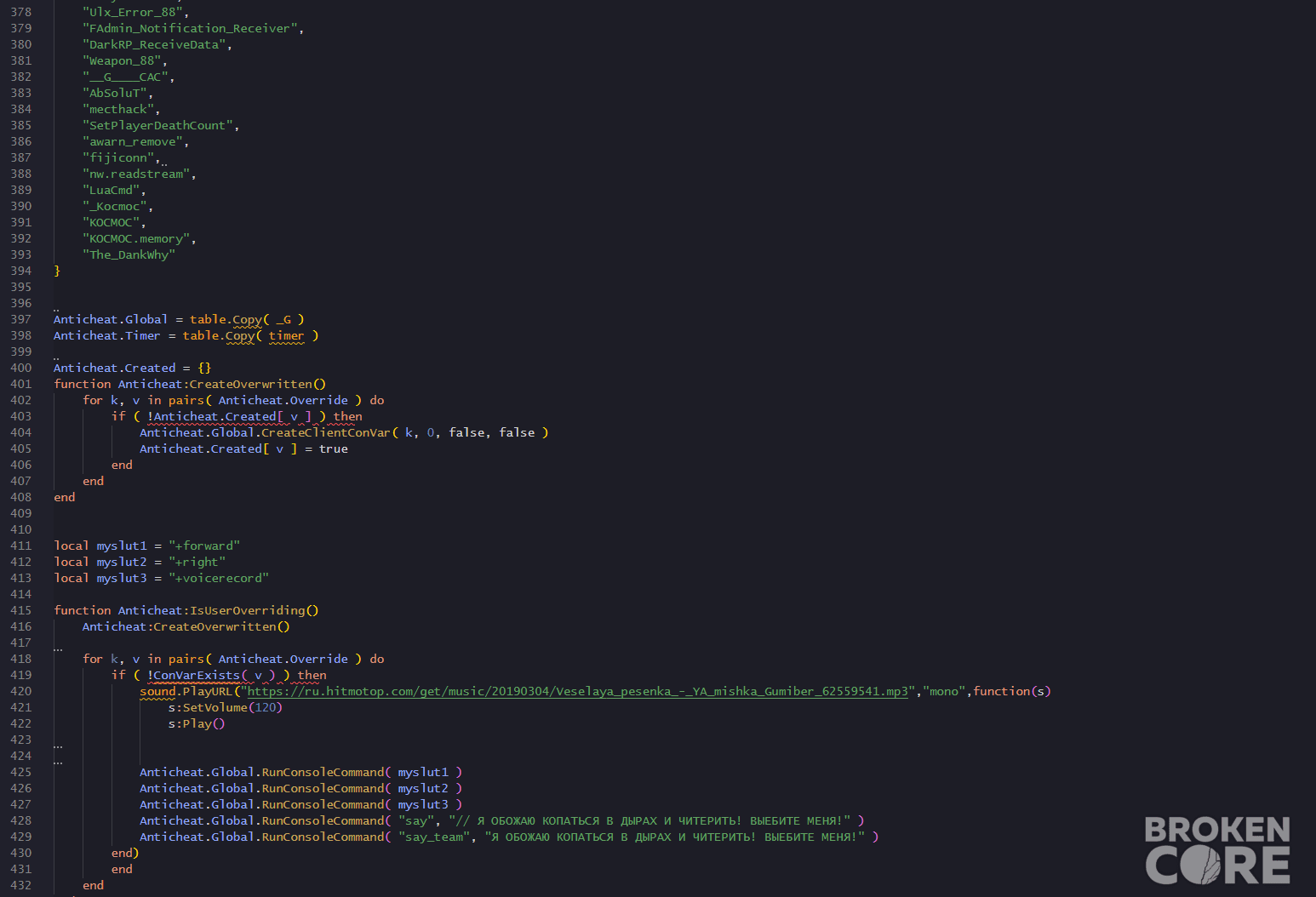
Task: Open the hitmotop.com mp3 URL link
Action: tap(578, 691)
